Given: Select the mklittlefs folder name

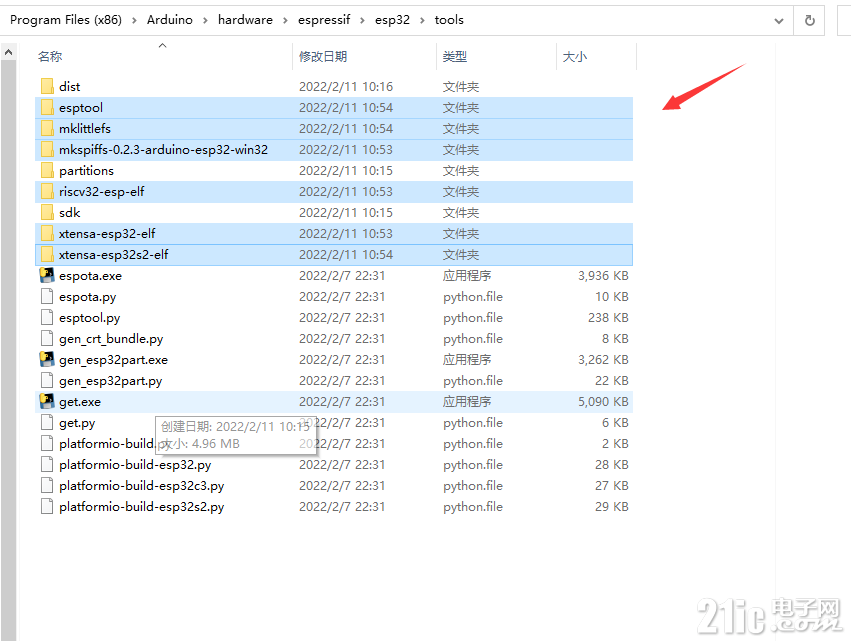Looking at the screenshot, I should (x=85, y=129).
